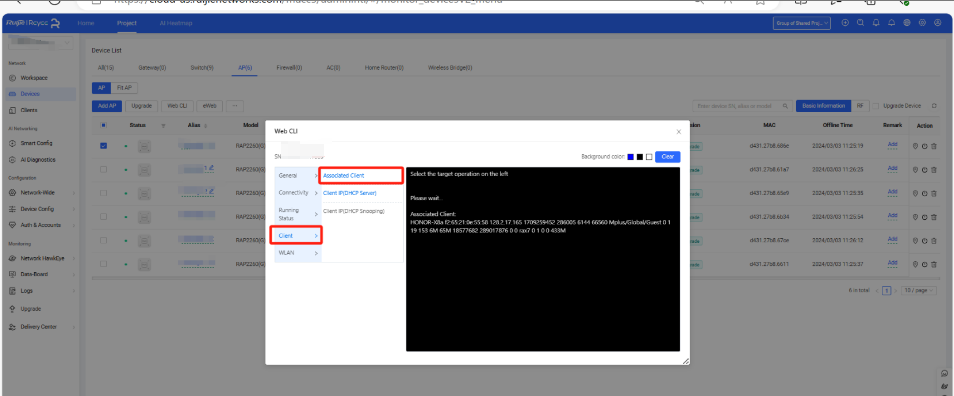Open the user account avatar icon
Screen dimensions: 954x396
[938, 23]
